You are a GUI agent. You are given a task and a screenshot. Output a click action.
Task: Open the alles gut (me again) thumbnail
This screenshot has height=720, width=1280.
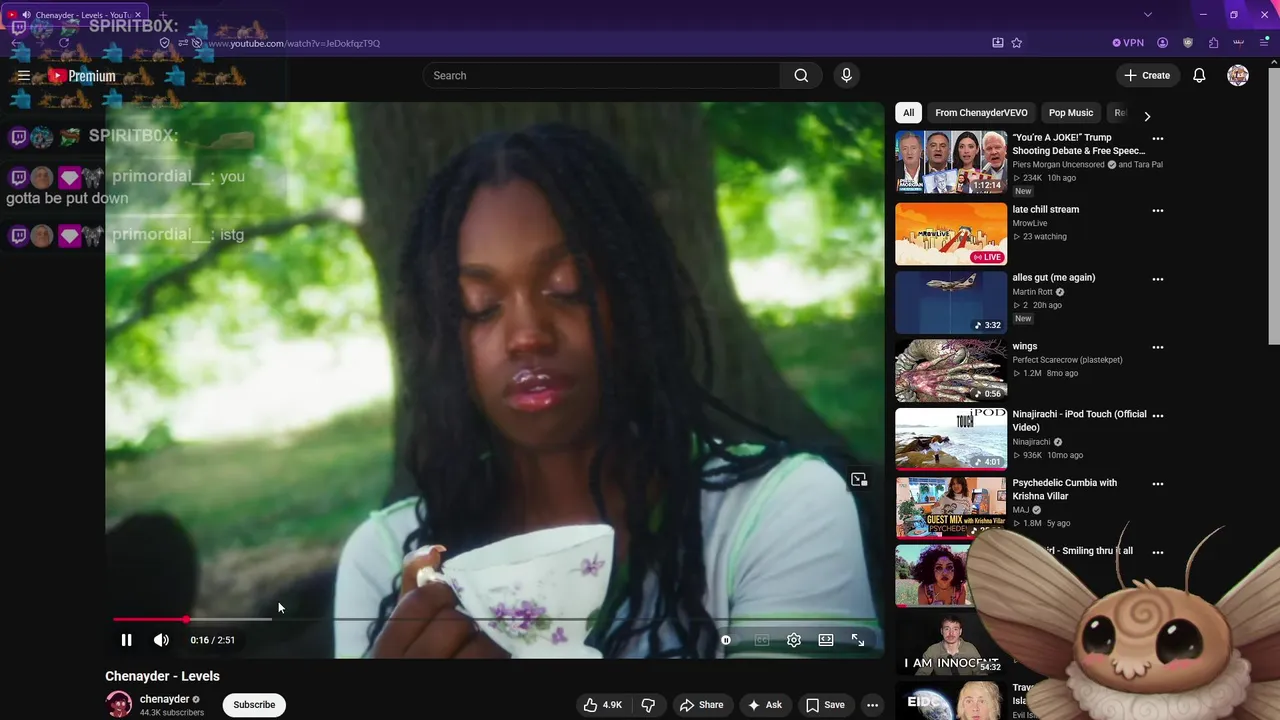pyautogui.click(x=951, y=302)
